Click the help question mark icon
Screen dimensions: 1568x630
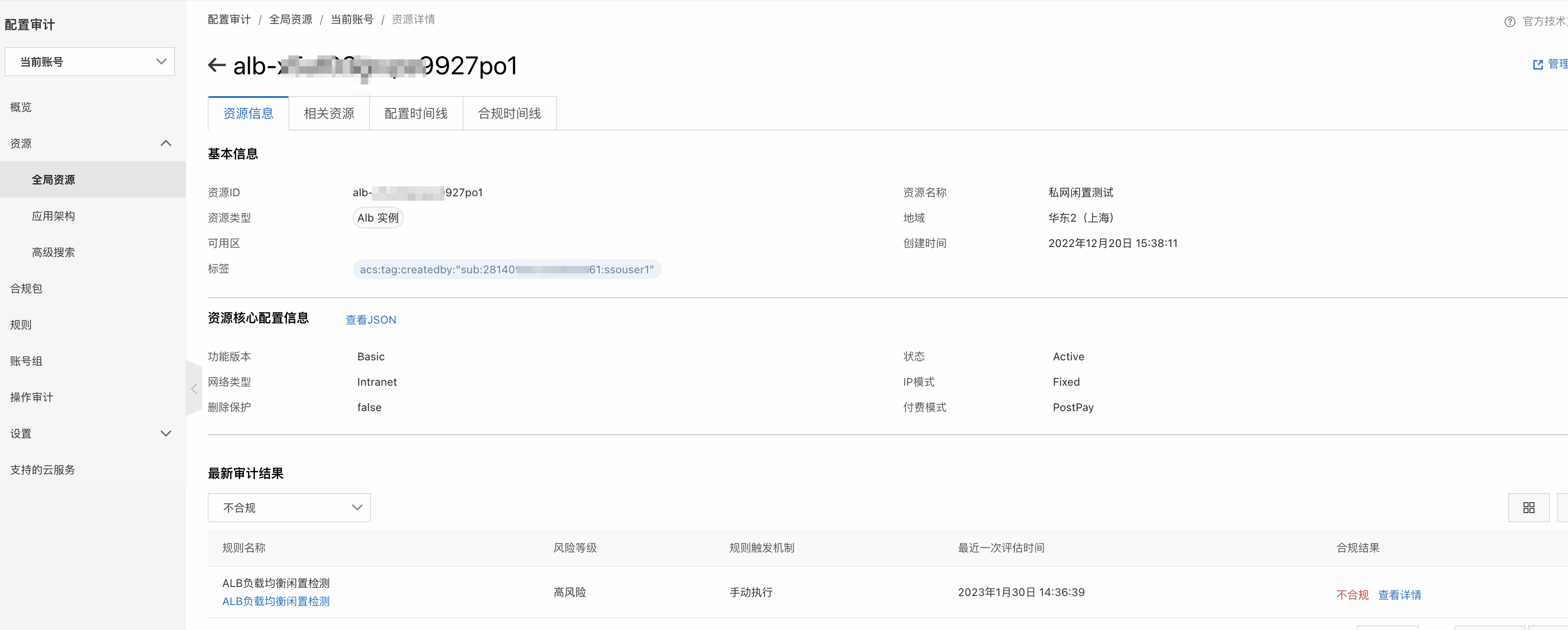pos(1510,22)
